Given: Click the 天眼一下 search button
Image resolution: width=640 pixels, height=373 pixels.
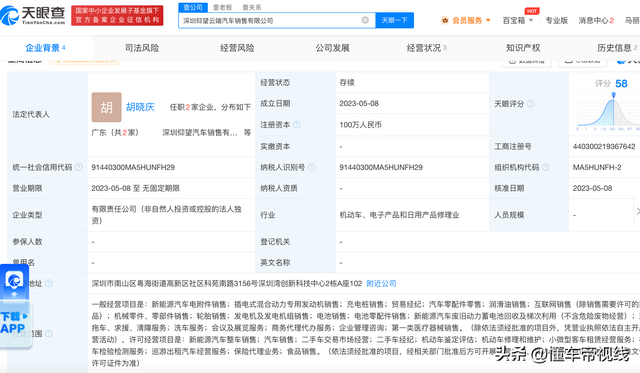Looking at the screenshot, I should [394, 20].
